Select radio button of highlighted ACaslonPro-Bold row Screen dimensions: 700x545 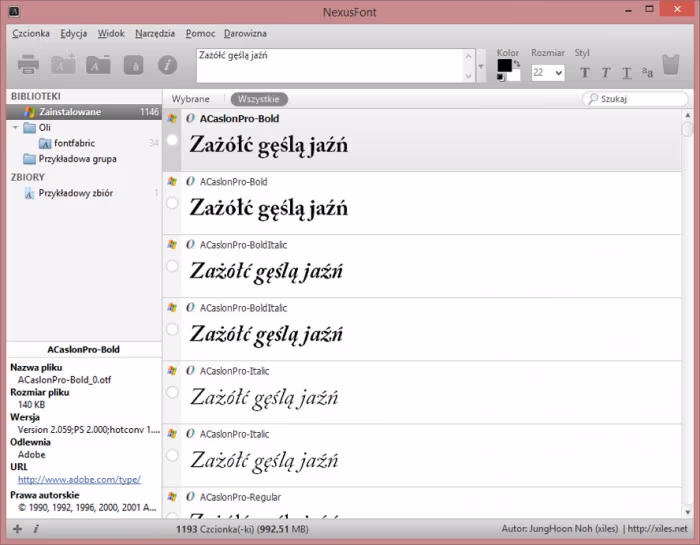(172, 140)
